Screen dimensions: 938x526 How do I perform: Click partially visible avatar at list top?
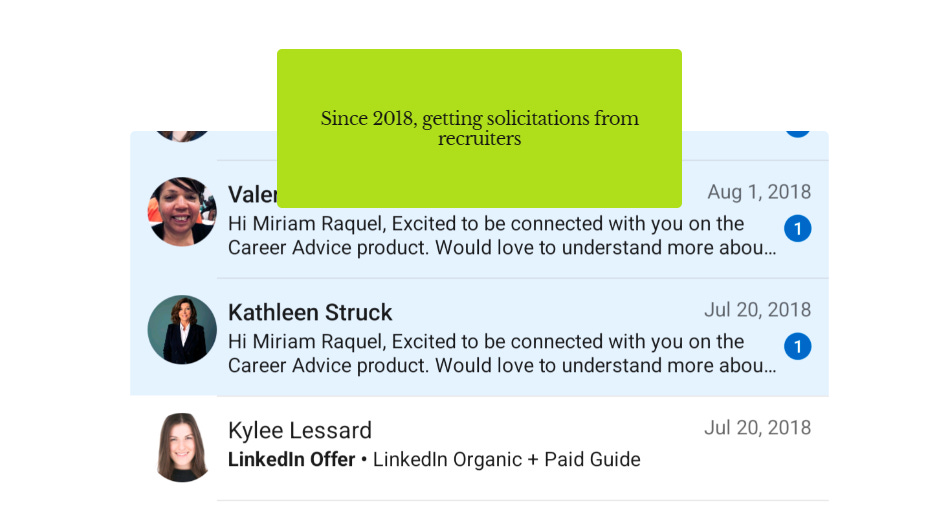click(182, 136)
